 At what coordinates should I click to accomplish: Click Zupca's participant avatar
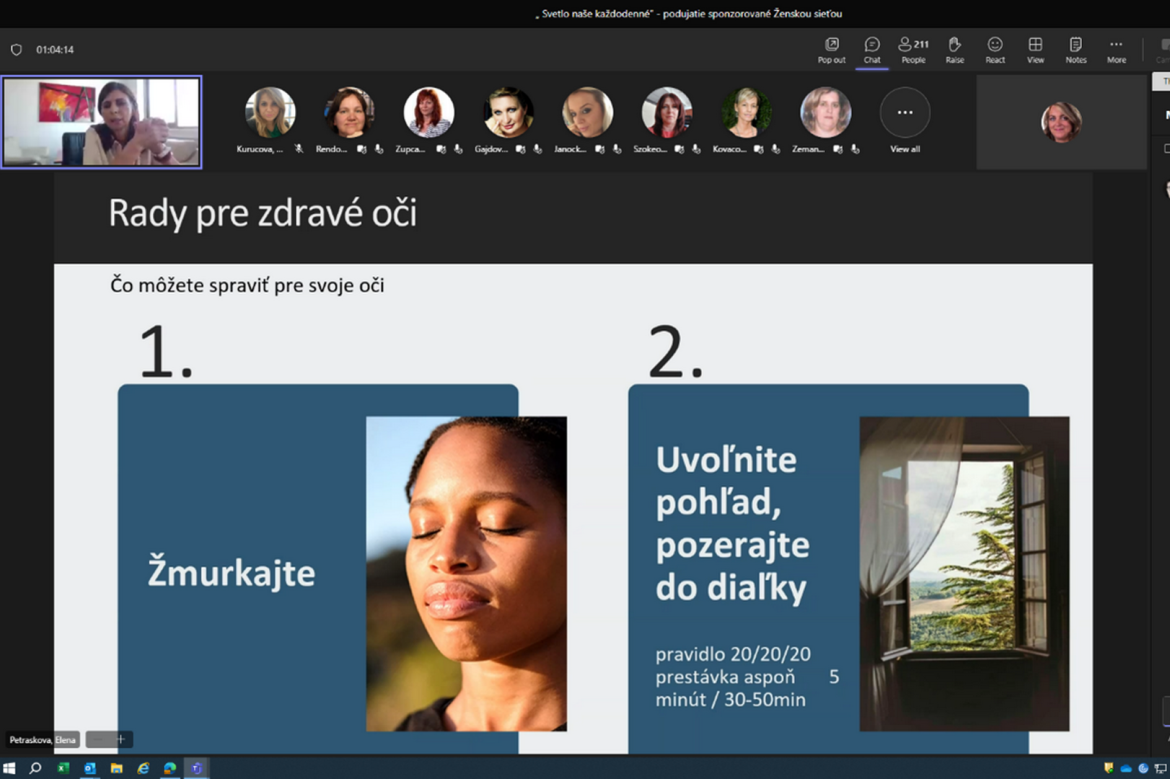429,112
